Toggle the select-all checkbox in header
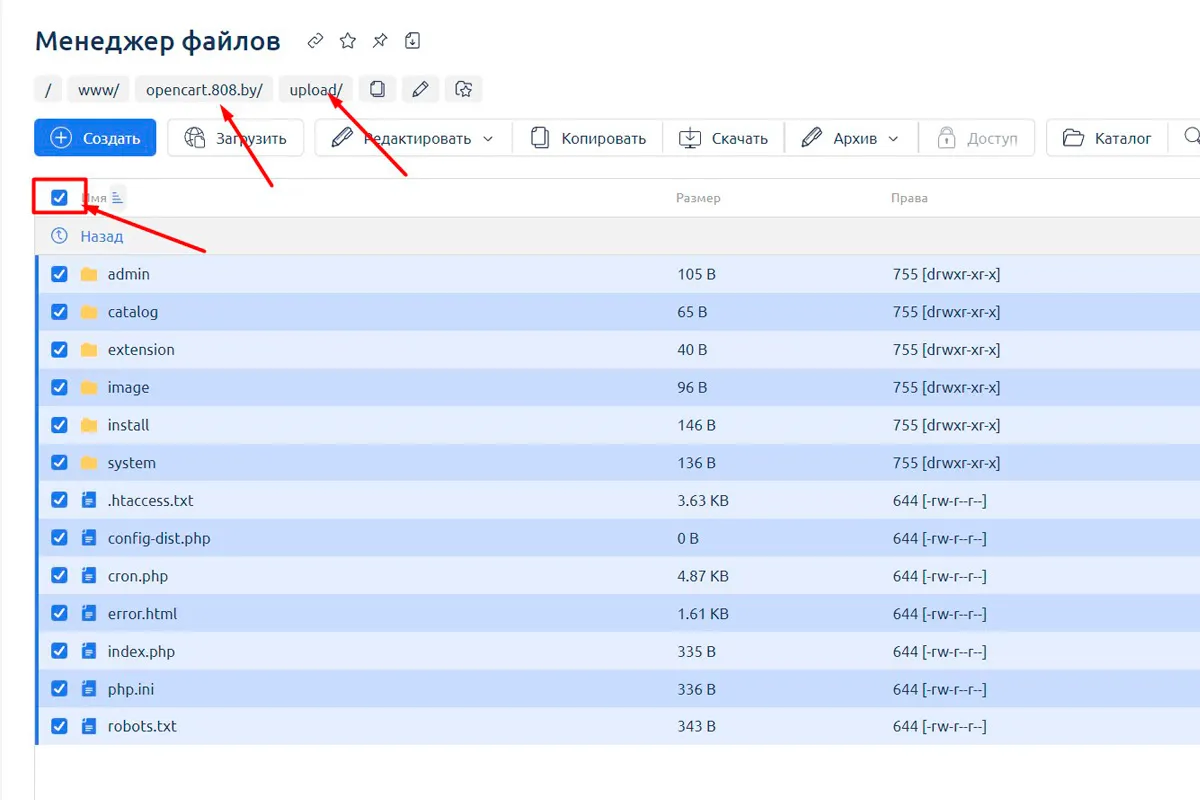Image resolution: width=1200 pixels, height=800 pixels. pyautogui.click(x=59, y=198)
